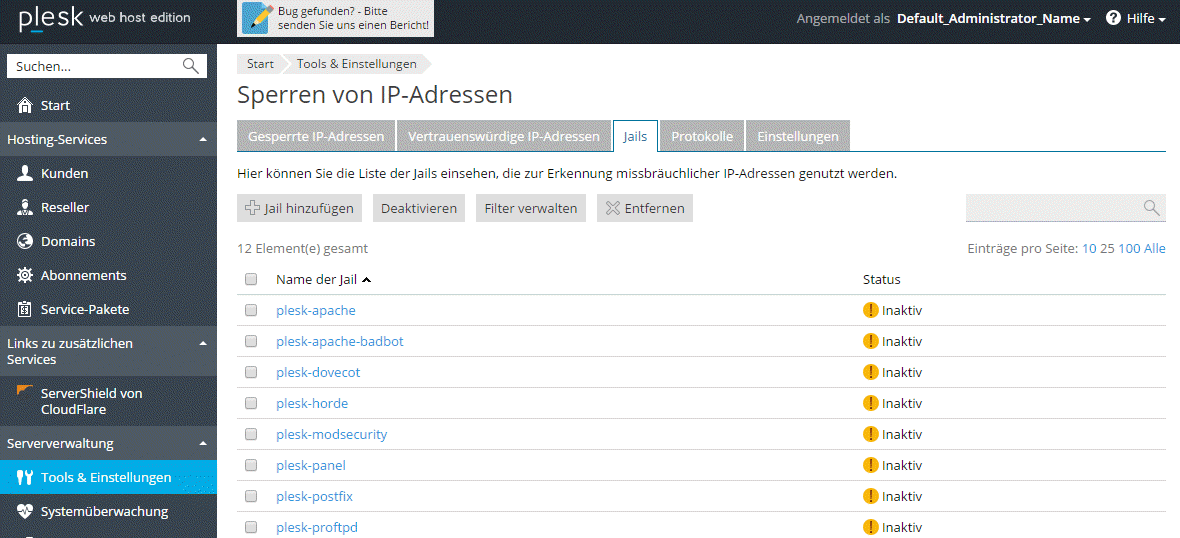Click the warning icon for plesk-horde
The height and width of the screenshot is (538, 1180).
point(871,403)
